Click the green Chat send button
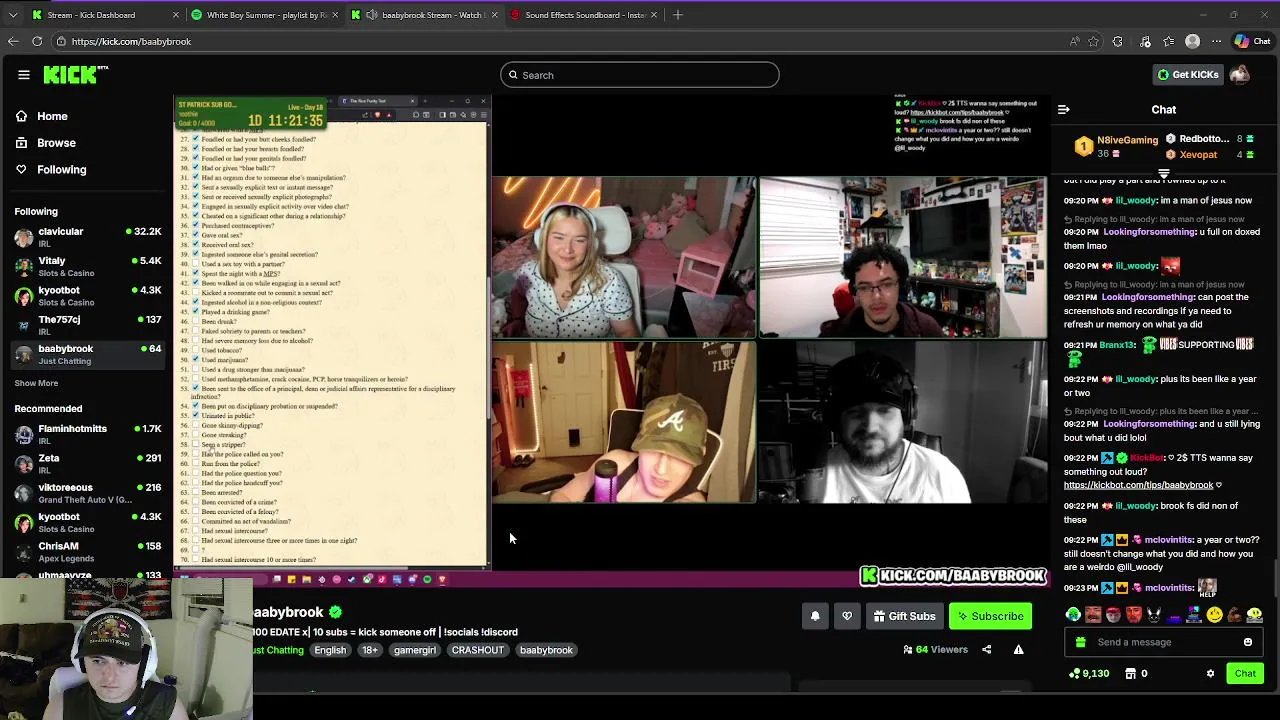This screenshot has height=720, width=1280. click(1245, 674)
